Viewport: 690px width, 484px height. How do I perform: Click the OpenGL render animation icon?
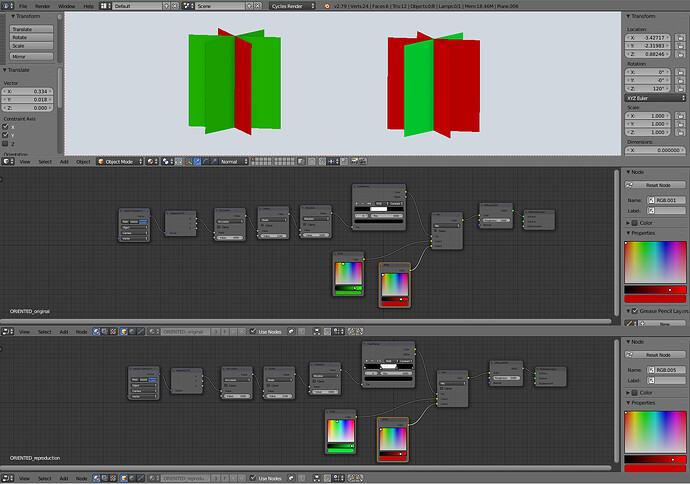click(x=363, y=161)
